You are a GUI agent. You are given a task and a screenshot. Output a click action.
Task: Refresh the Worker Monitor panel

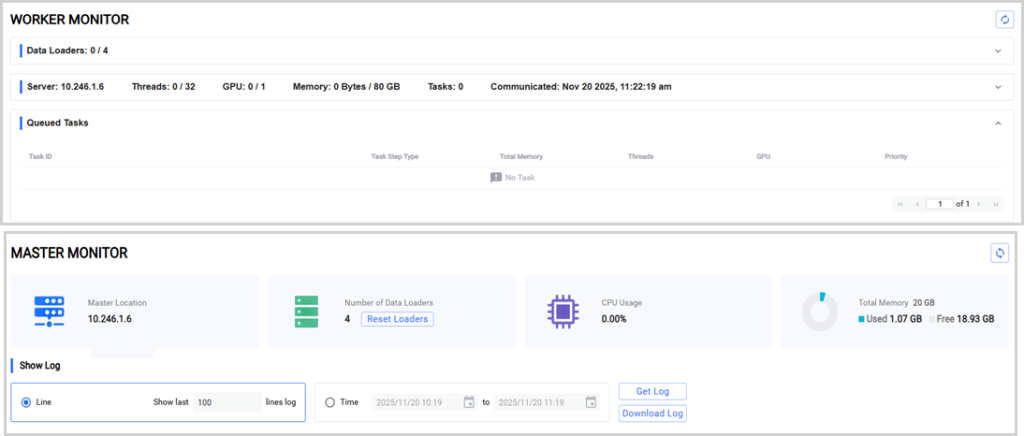click(1002, 19)
